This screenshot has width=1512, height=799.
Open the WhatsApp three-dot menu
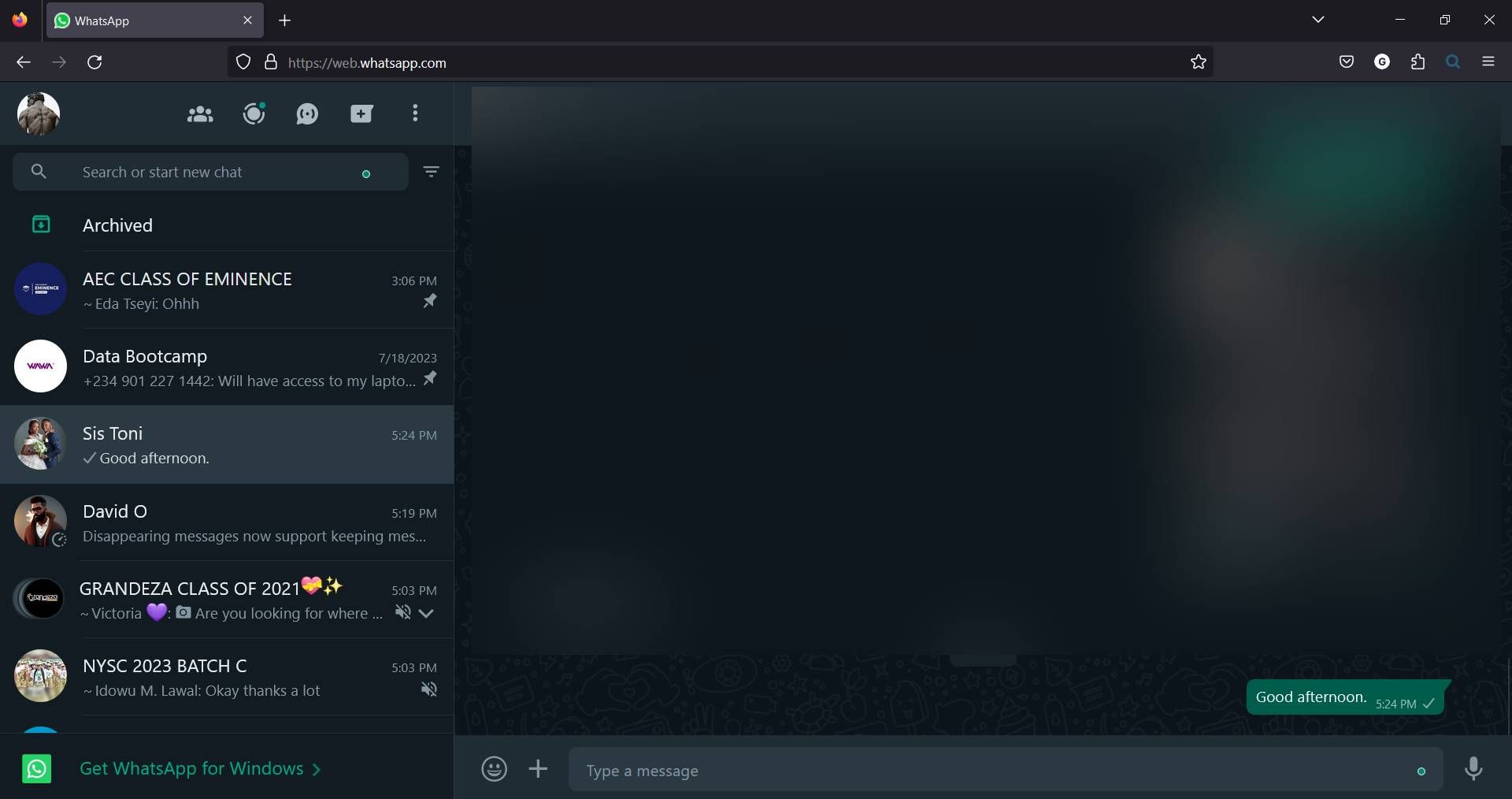[415, 113]
